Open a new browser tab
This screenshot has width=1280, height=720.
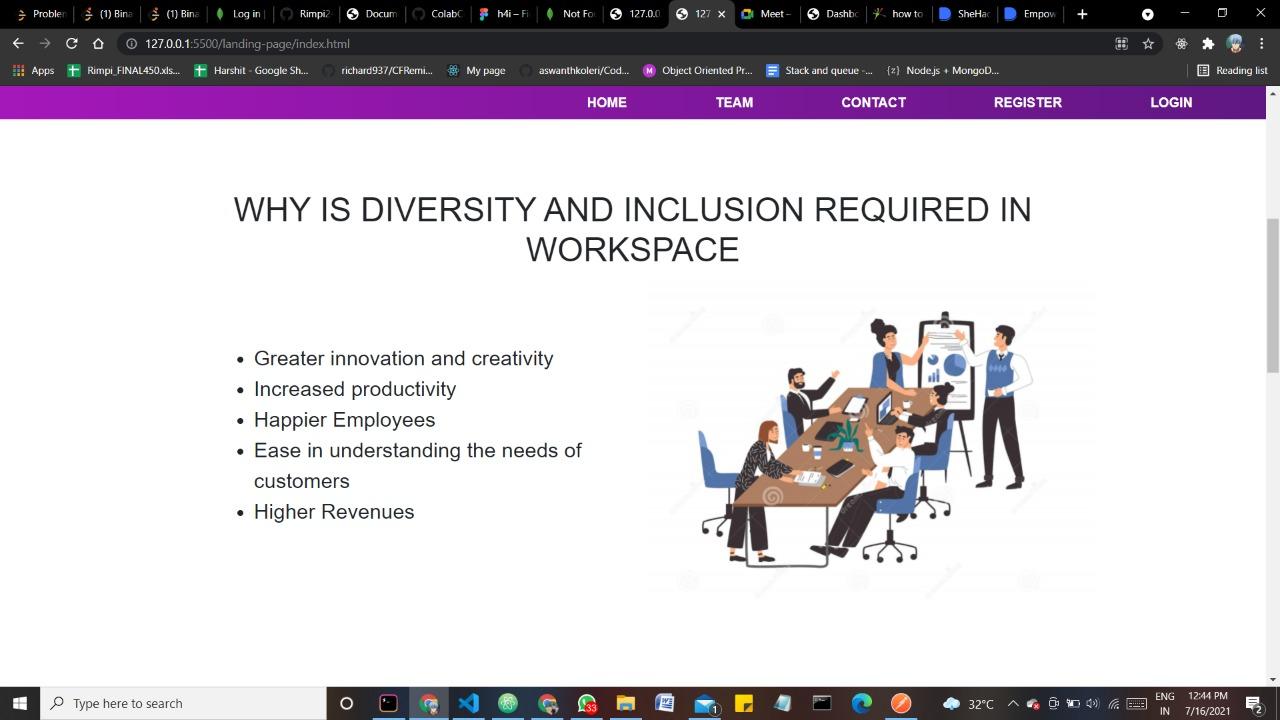click(1082, 14)
